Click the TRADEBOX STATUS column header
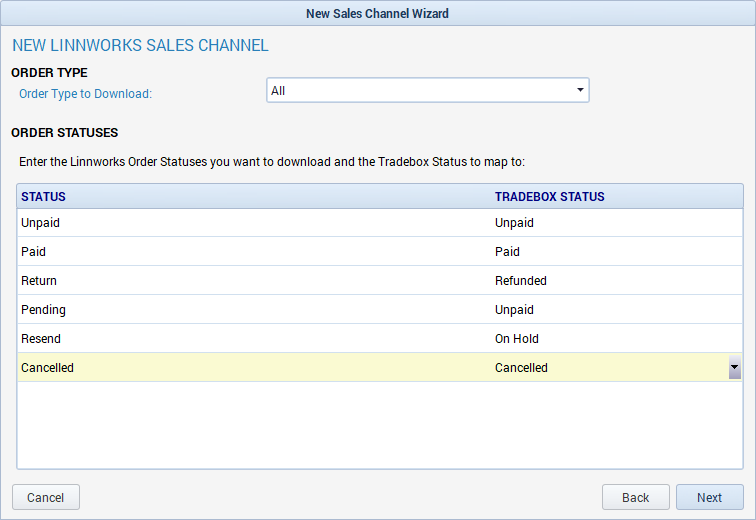 (549, 197)
